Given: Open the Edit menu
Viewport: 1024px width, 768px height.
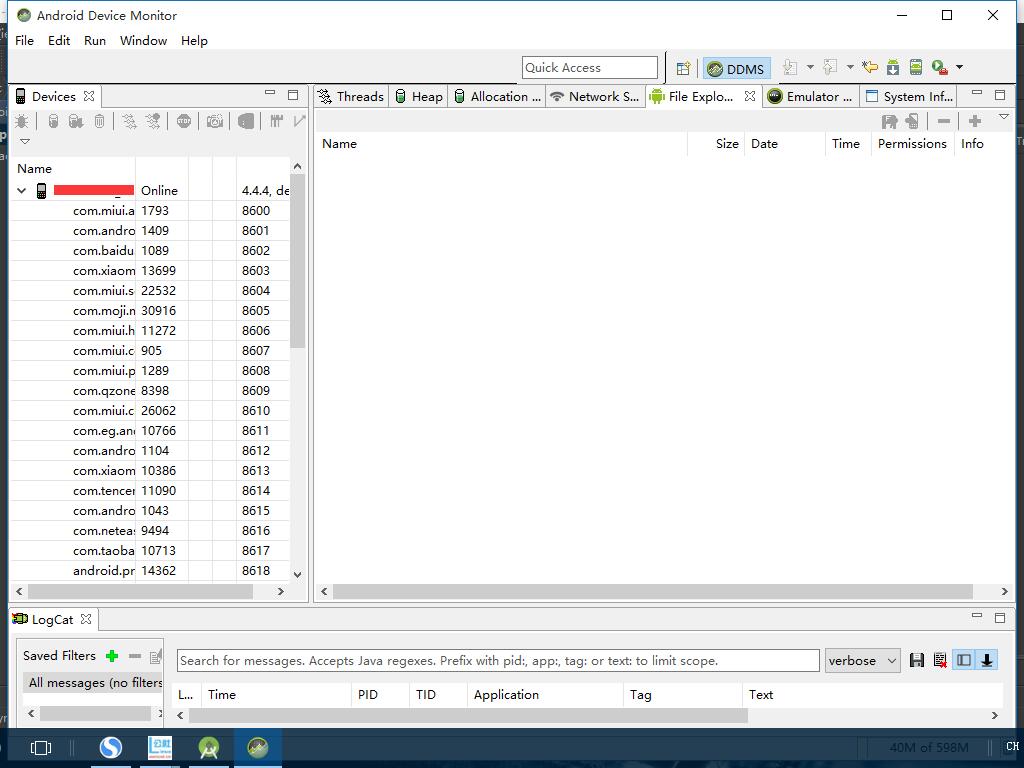Looking at the screenshot, I should (59, 40).
